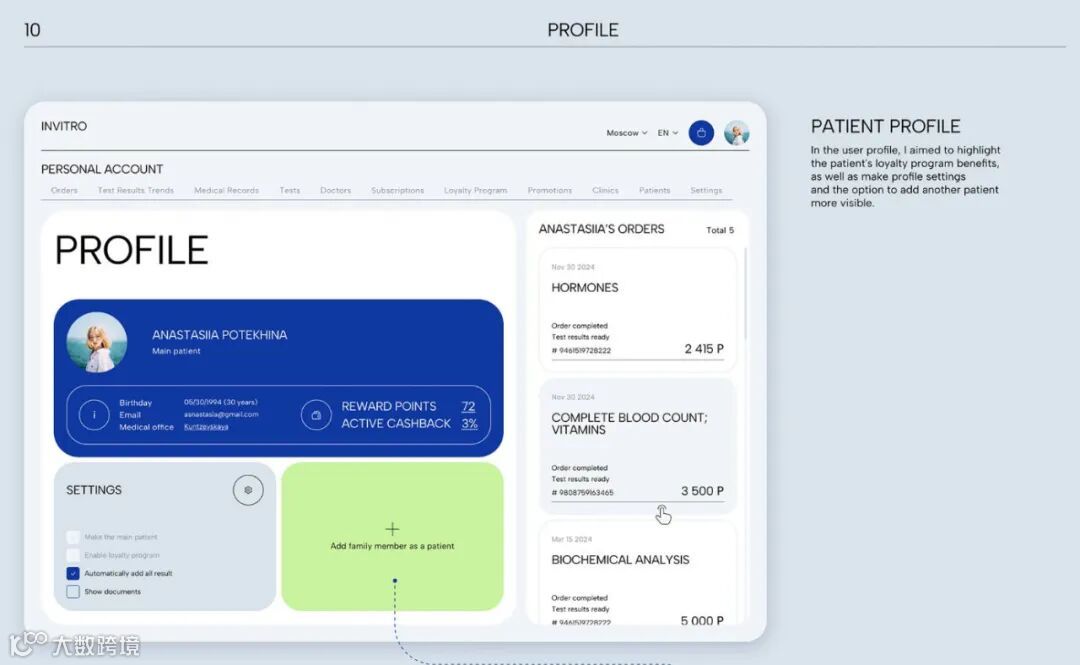Go to the Orders tab
This screenshot has height=665, width=1080.
[64, 190]
